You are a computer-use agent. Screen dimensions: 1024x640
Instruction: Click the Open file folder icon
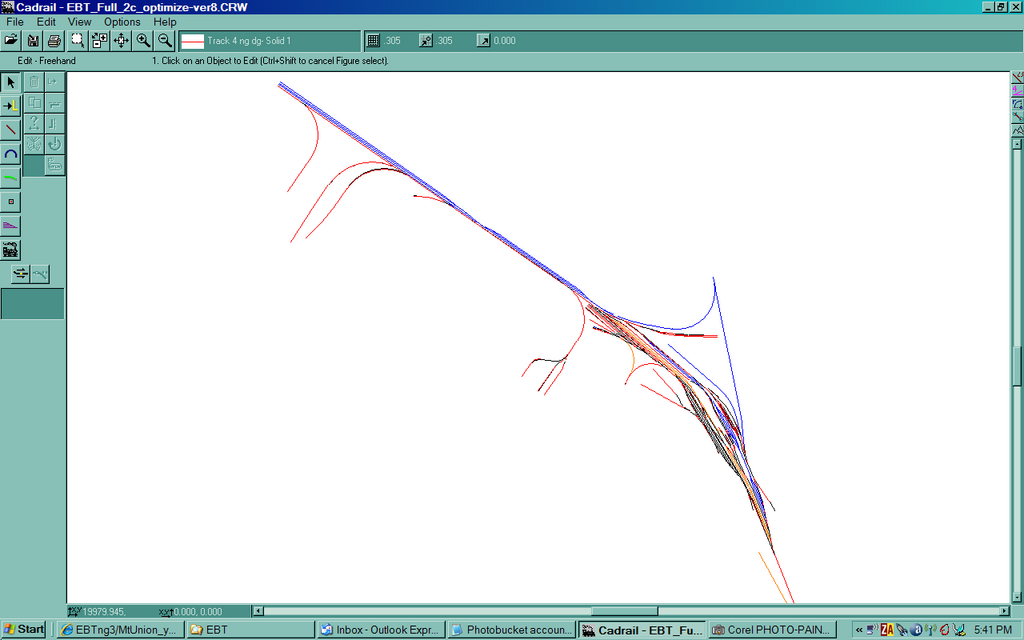point(11,40)
